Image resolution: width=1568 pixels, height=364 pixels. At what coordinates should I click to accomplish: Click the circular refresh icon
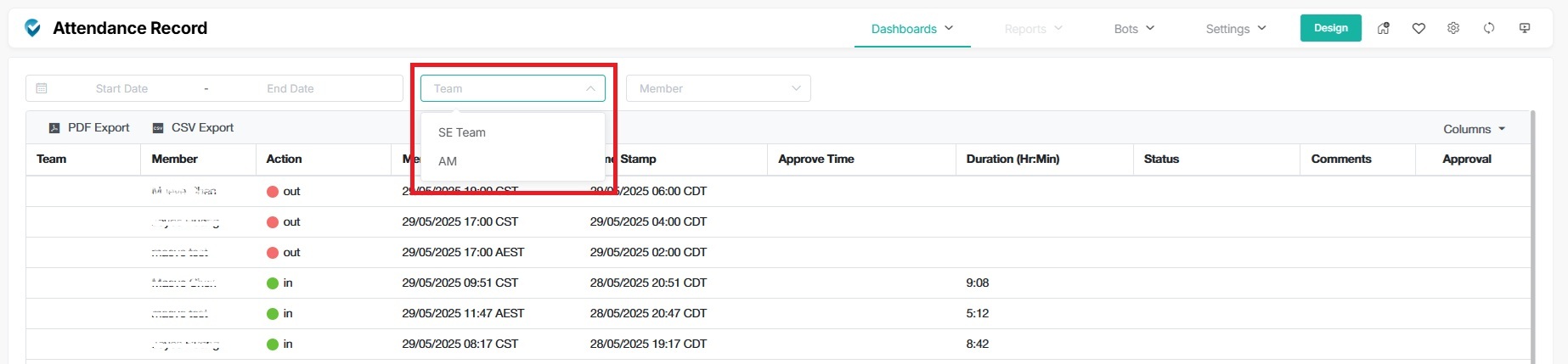click(1489, 28)
